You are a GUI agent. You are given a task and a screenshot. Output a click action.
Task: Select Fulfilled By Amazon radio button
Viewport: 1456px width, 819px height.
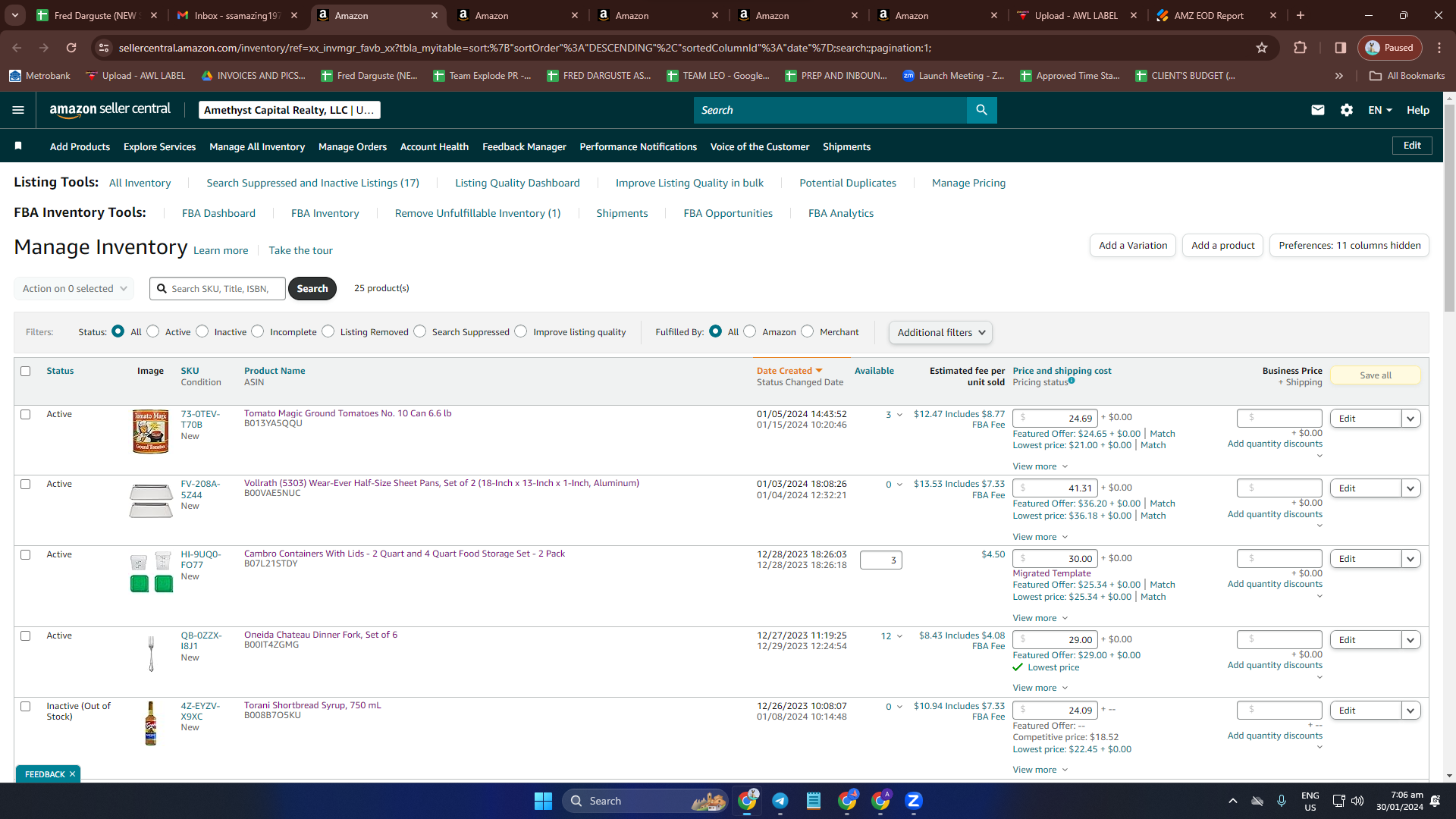750,331
